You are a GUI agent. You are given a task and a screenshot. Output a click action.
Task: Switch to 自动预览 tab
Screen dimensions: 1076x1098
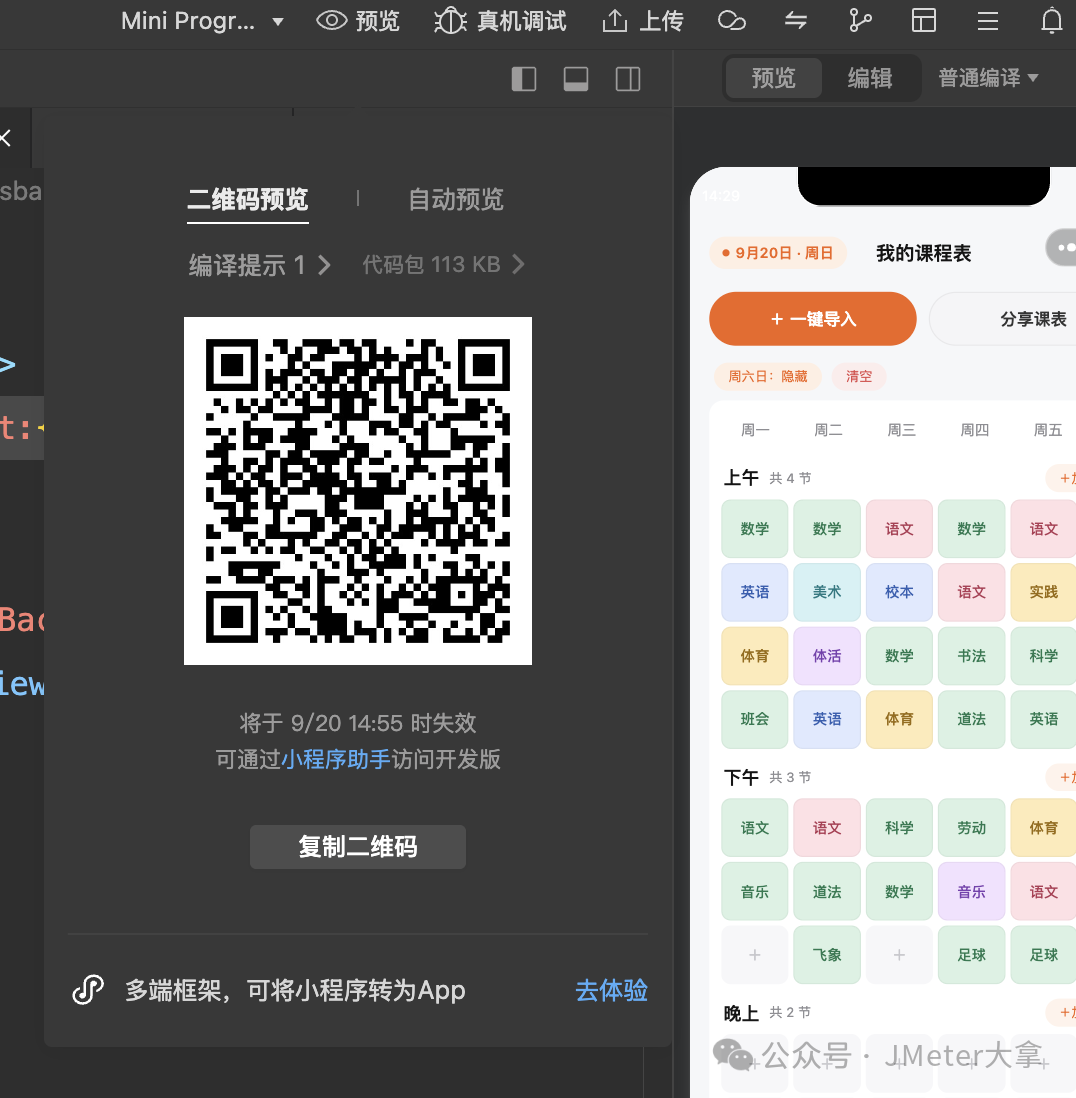point(456,200)
